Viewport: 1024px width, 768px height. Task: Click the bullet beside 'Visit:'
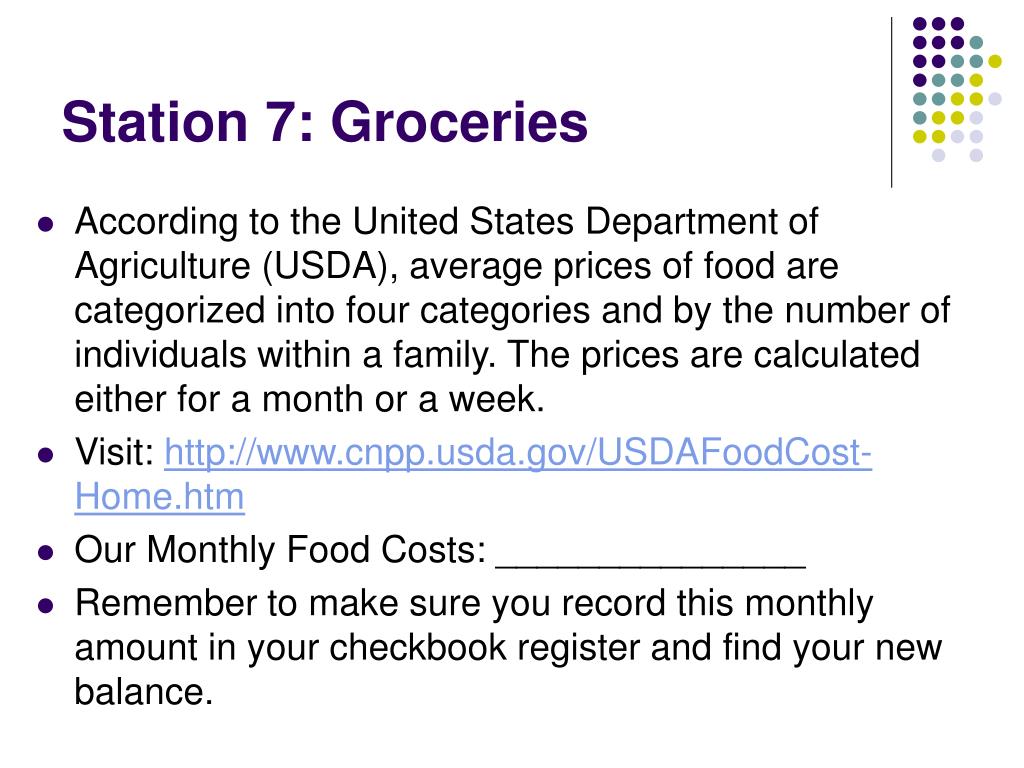(x=46, y=455)
